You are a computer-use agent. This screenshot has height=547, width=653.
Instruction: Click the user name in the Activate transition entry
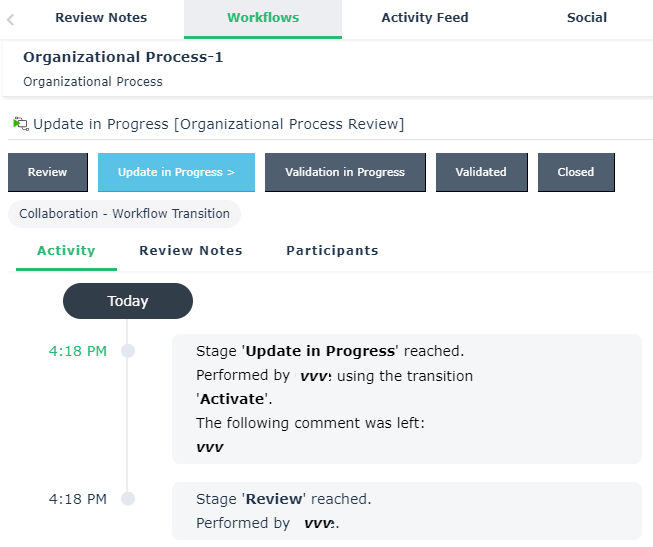coord(316,376)
